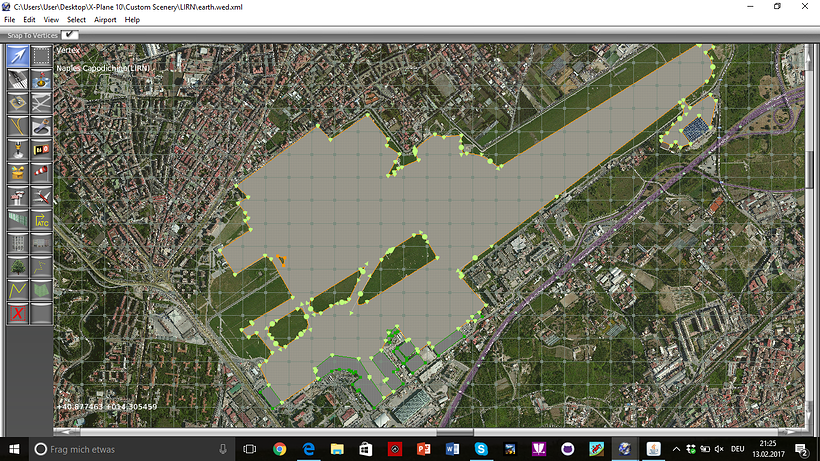Choose the tall grey building tool
Image resolution: width=820 pixels, height=461 pixels.
pos(18,244)
